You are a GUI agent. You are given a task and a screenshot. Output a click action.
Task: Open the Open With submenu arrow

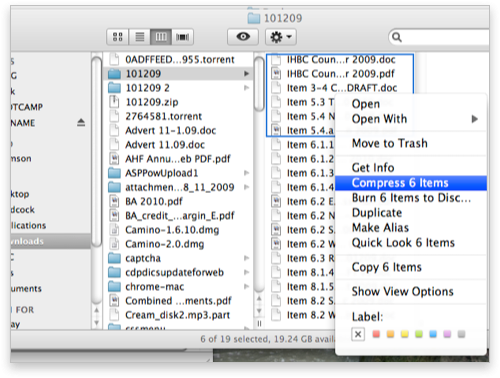pyautogui.click(x=475, y=119)
